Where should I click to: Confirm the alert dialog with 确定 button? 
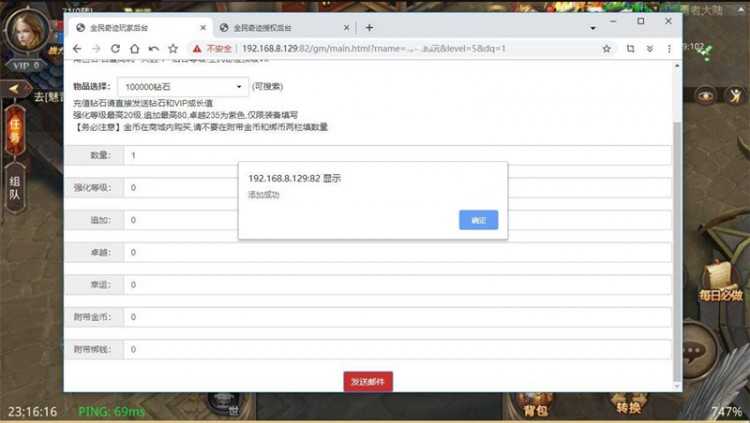coord(478,220)
